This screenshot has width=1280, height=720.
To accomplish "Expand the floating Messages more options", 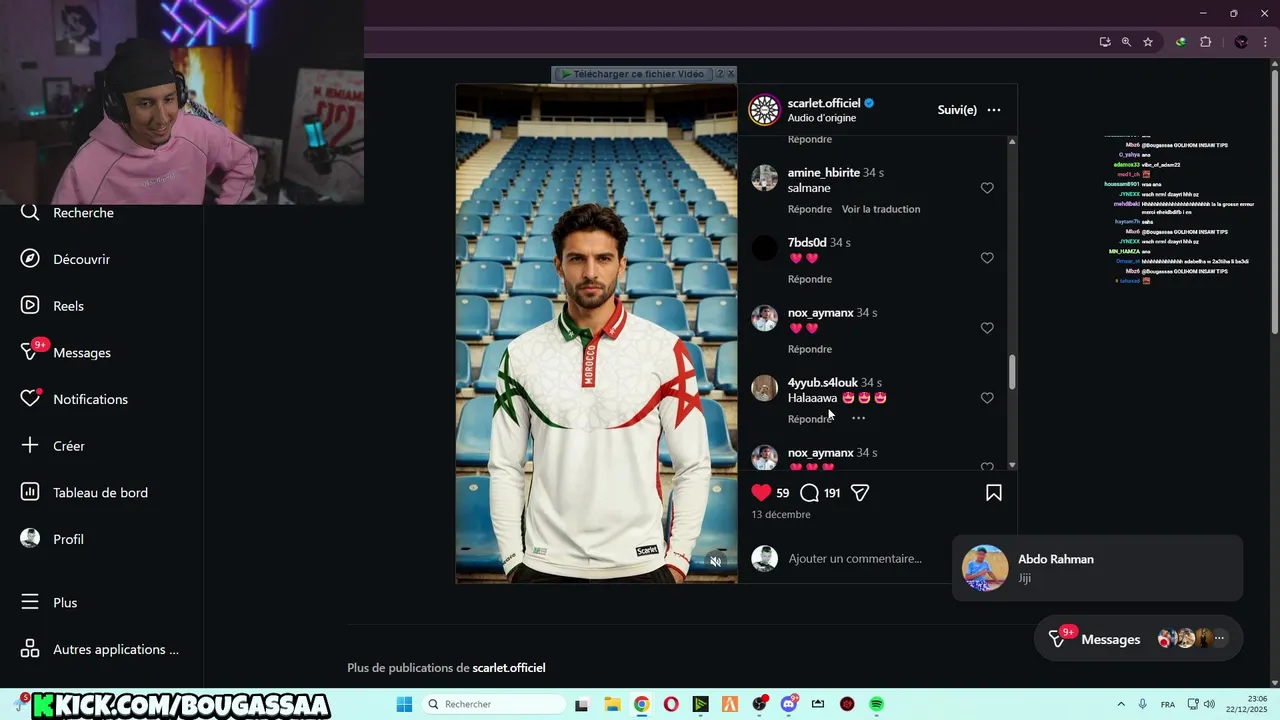I will [1219, 638].
